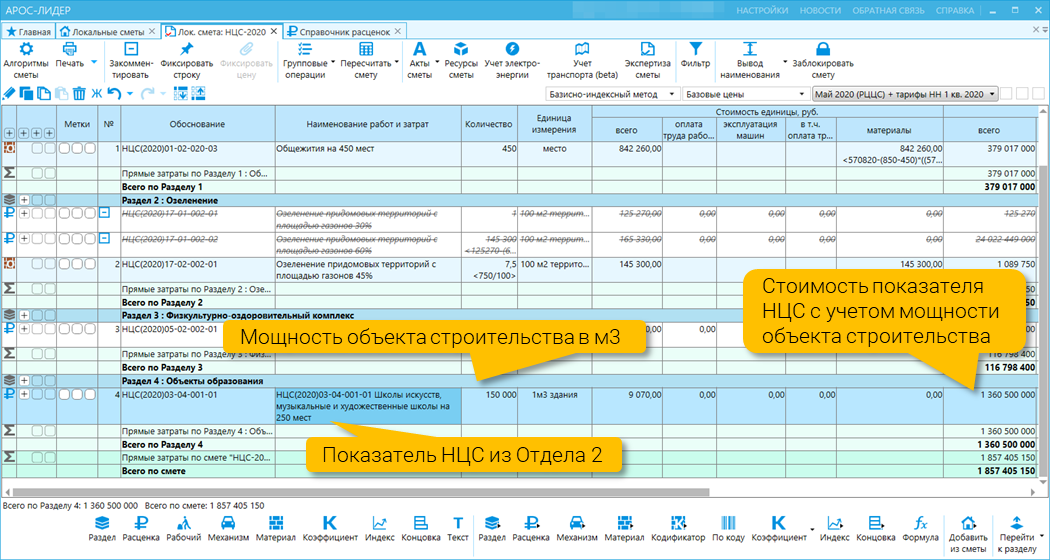Insert Рабочий from bottom toolbar
Image resolution: width=1050 pixels, height=560 pixels.
pyautogui.click(x=183, y=529)
